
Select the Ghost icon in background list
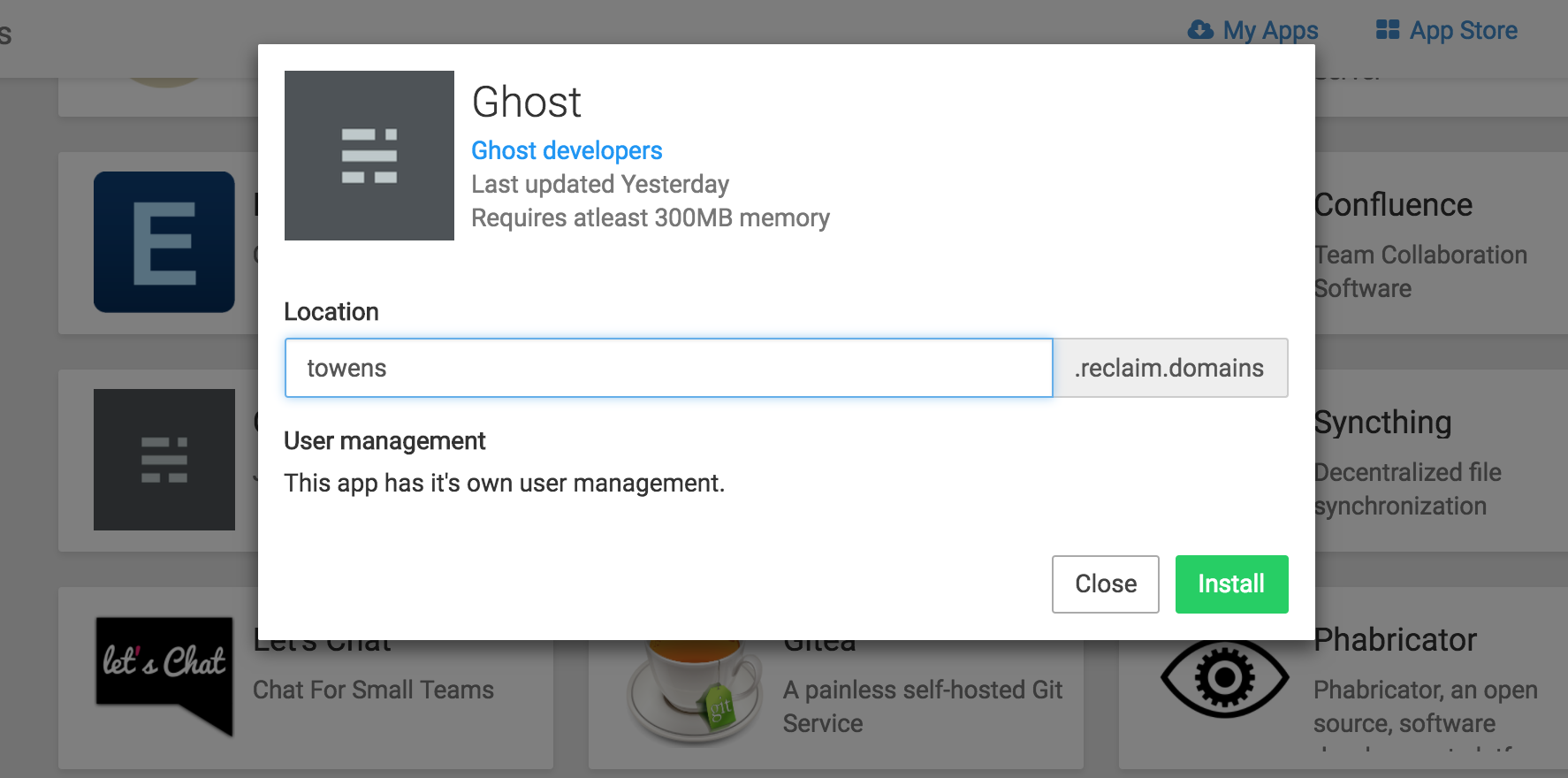(x=164, y=460)
